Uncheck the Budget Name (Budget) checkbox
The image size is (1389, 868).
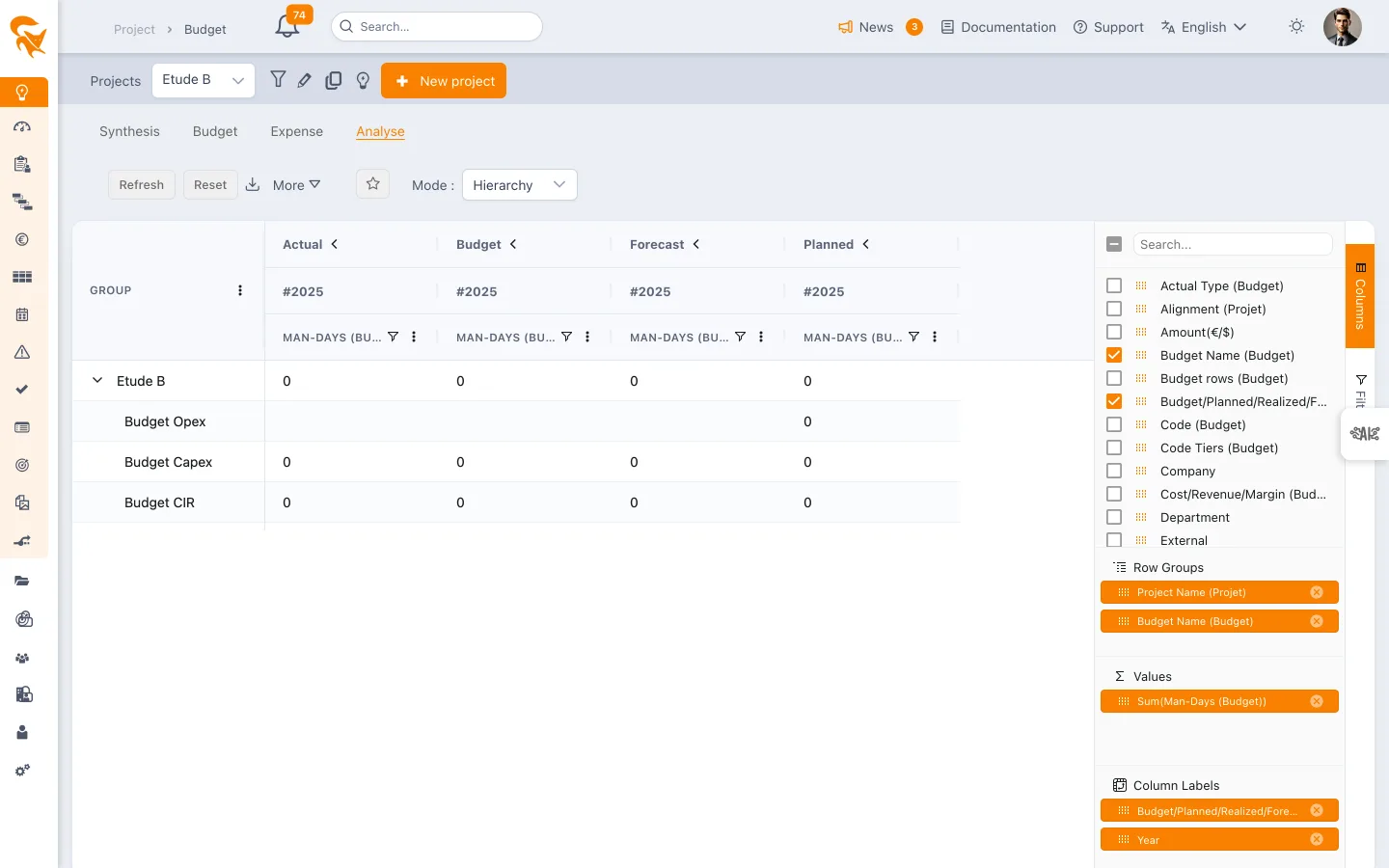[1114, 355]
